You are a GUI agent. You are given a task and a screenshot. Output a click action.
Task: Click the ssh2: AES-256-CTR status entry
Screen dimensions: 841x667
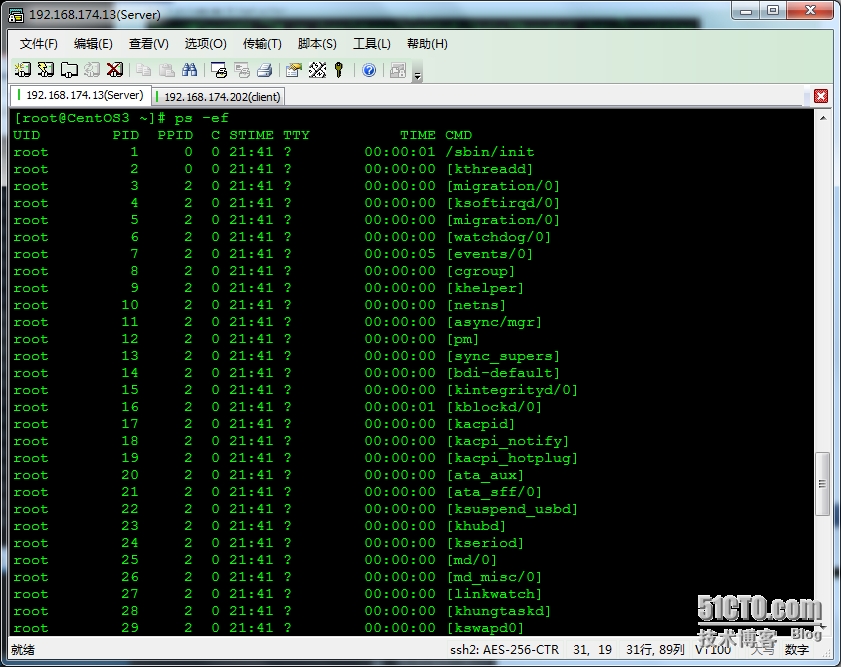click(x=504, y=650)
